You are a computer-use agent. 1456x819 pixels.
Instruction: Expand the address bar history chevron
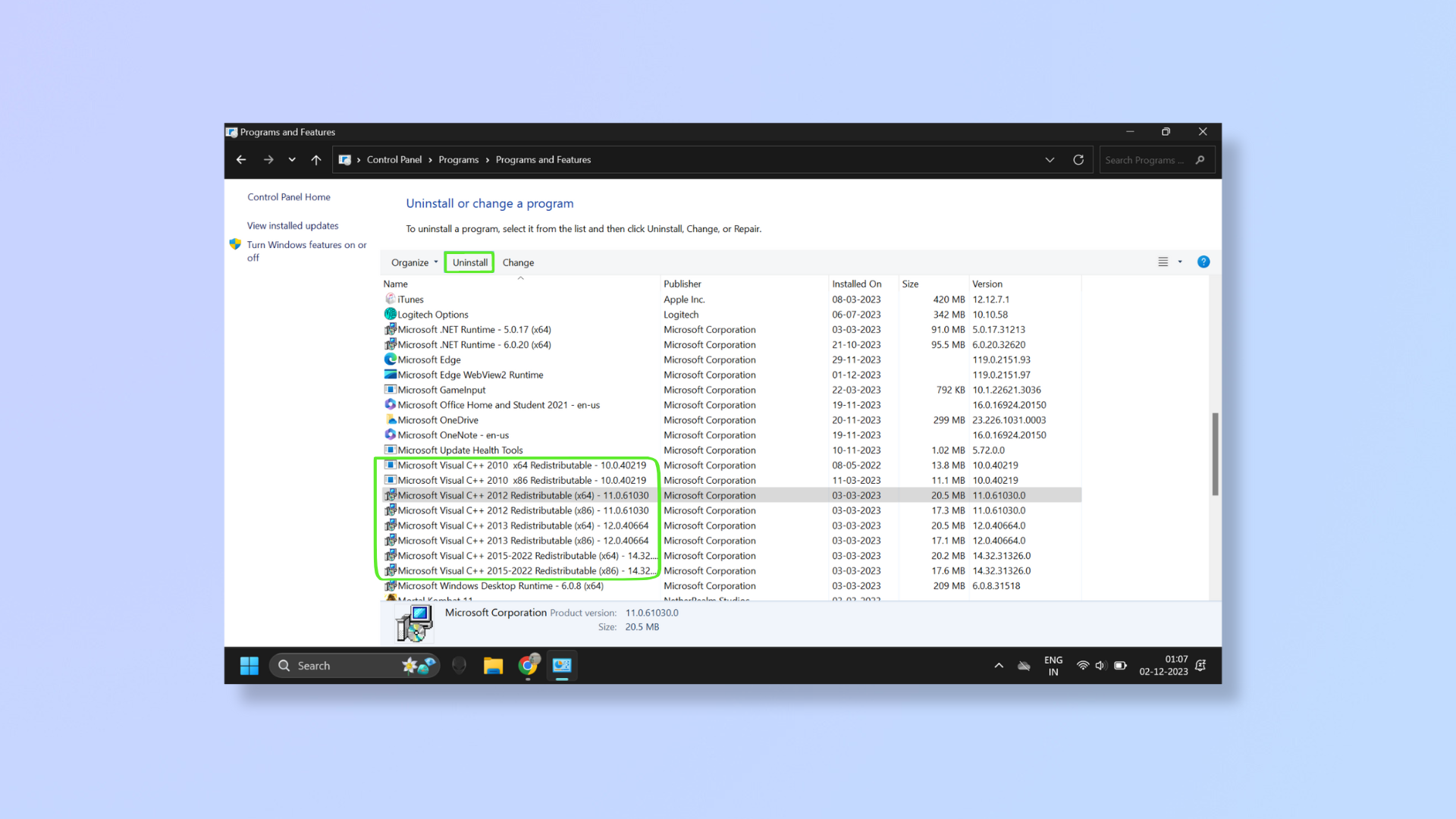click(1050, 160)
